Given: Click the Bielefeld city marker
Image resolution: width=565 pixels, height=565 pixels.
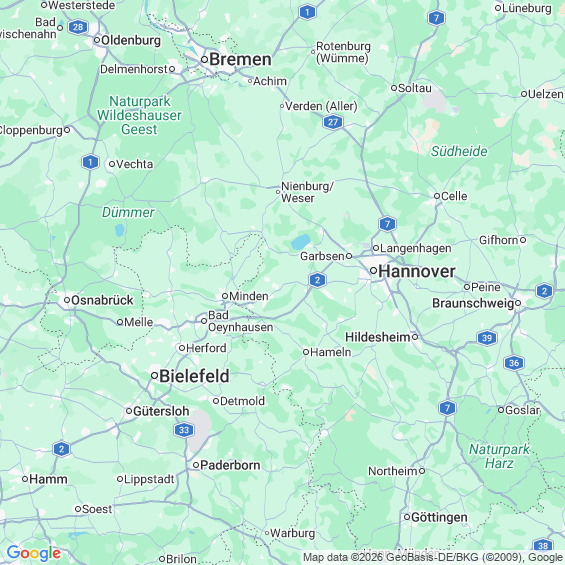Looking at the screenshot, I should coord(154,376).
